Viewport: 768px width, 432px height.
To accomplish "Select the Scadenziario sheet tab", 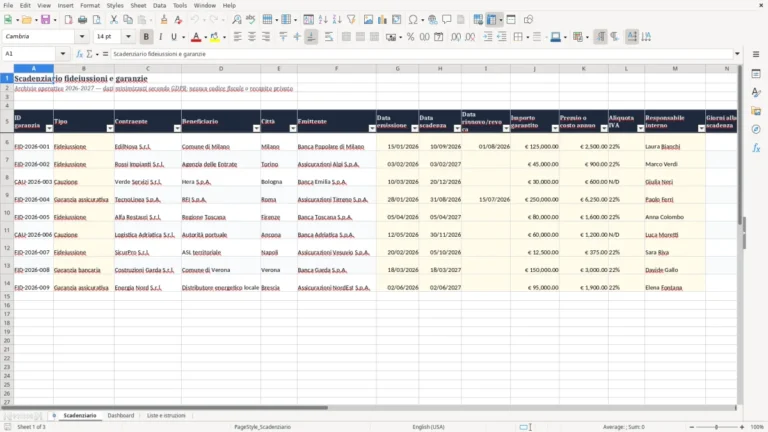I will [x=80, y=415].
